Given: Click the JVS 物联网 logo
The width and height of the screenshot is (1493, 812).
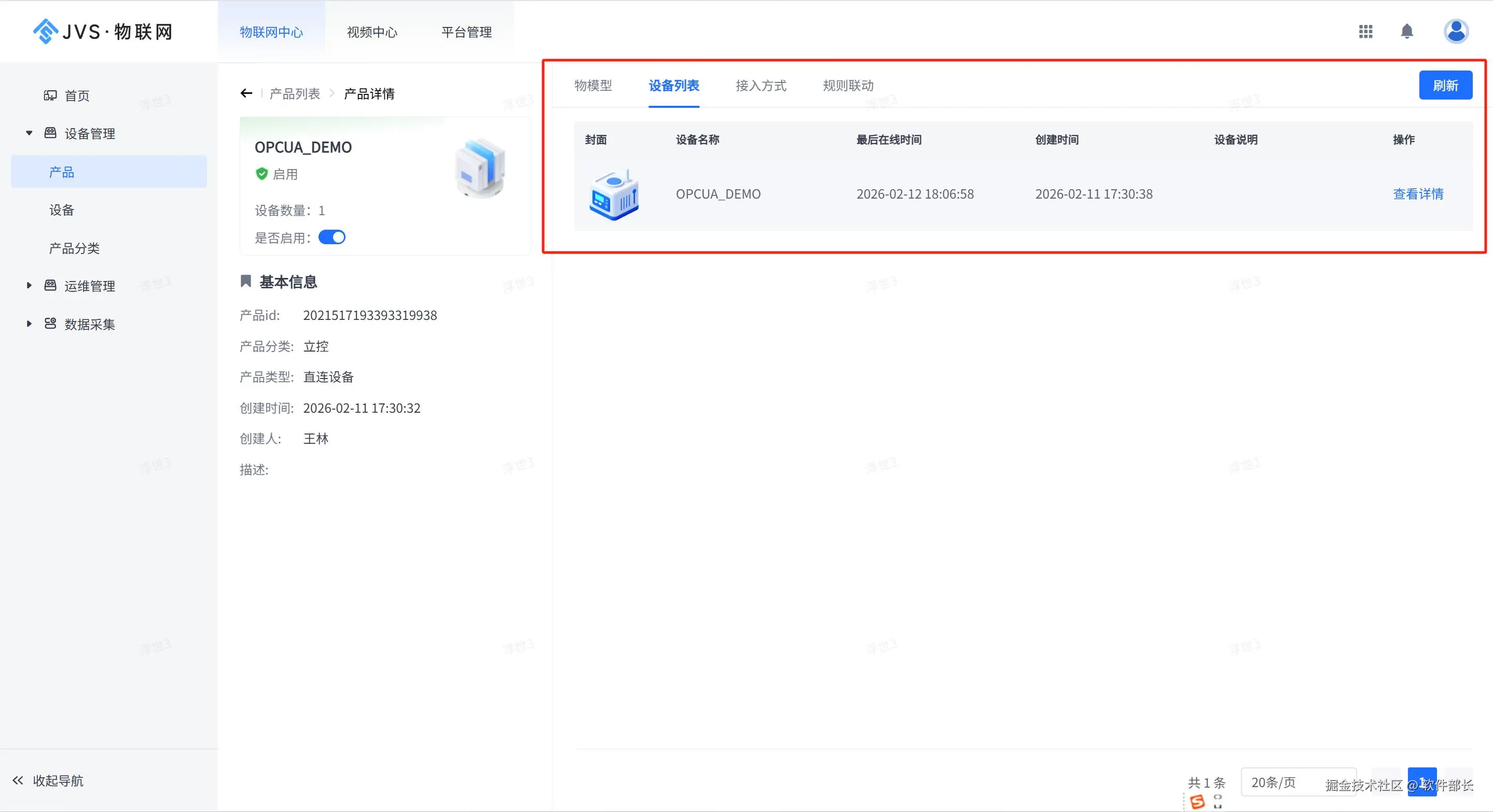Looking at the screenshot, I should (x=103, y=31).
